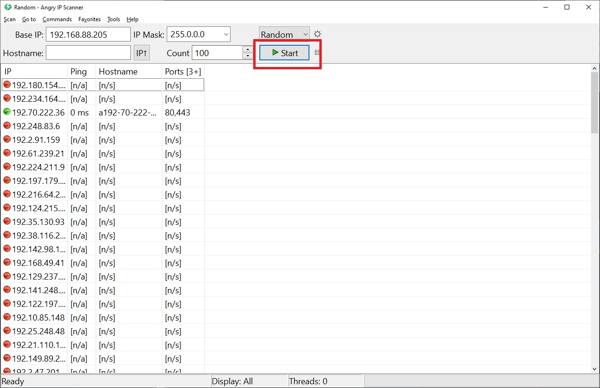Open the Favorites menu
The height and width of the screenshot is (388, 600).
(x=89, y=19)
